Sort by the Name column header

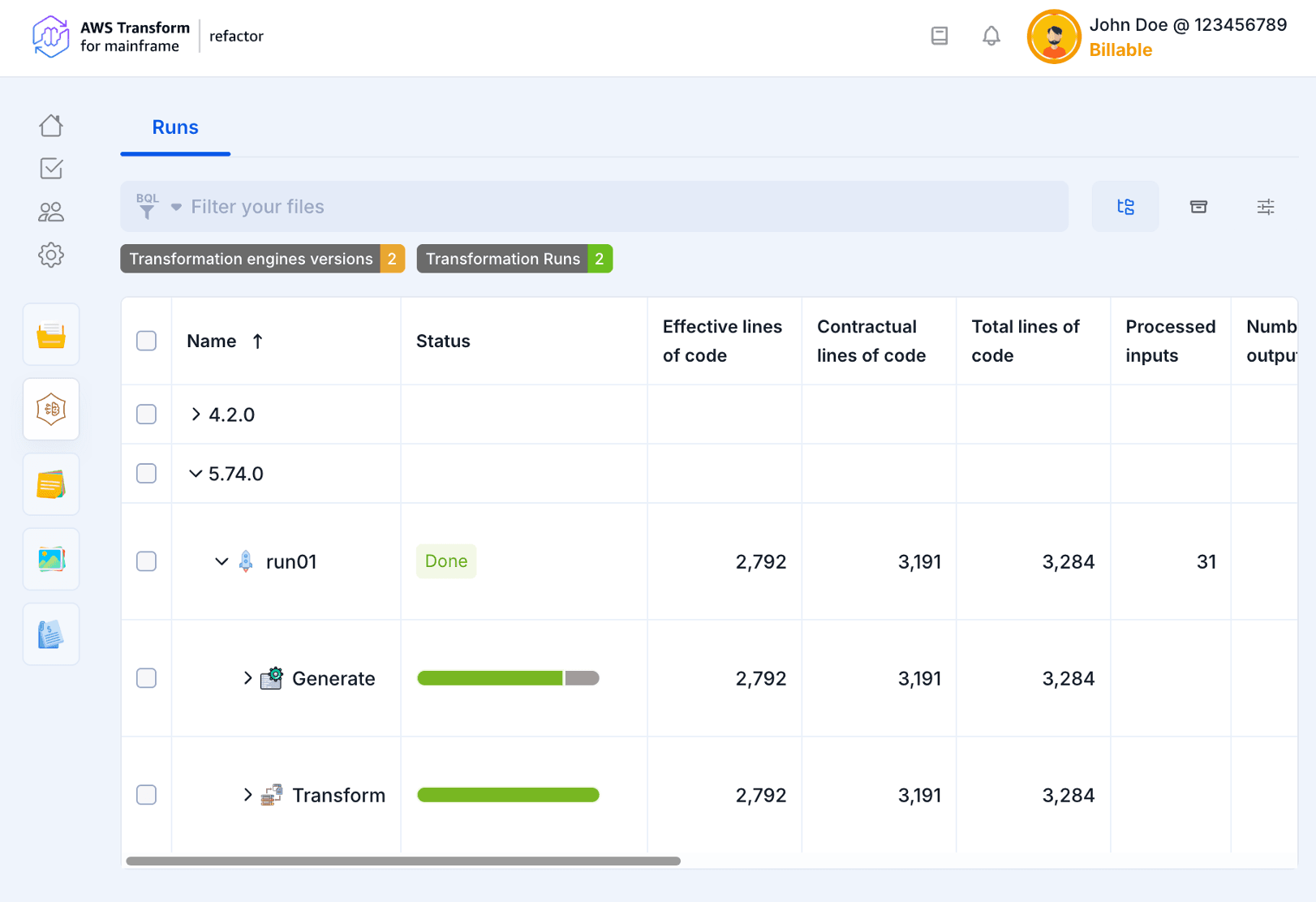point(213,341)
